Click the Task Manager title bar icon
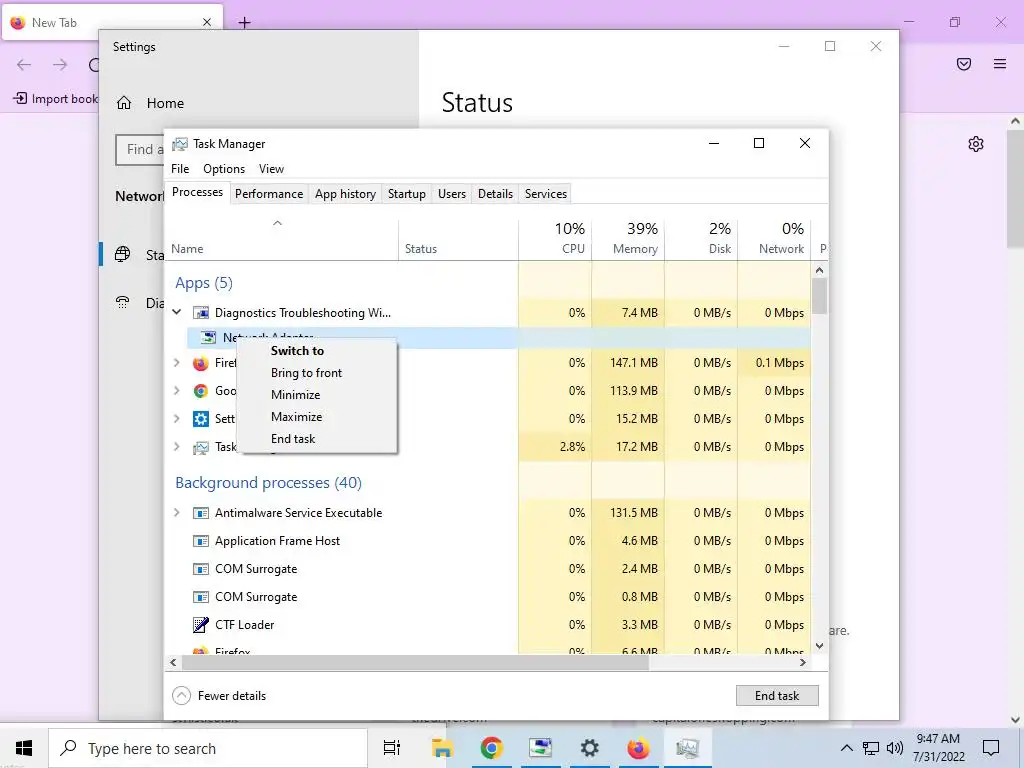Screen dimensions: 1024x768 pos(180,144)
